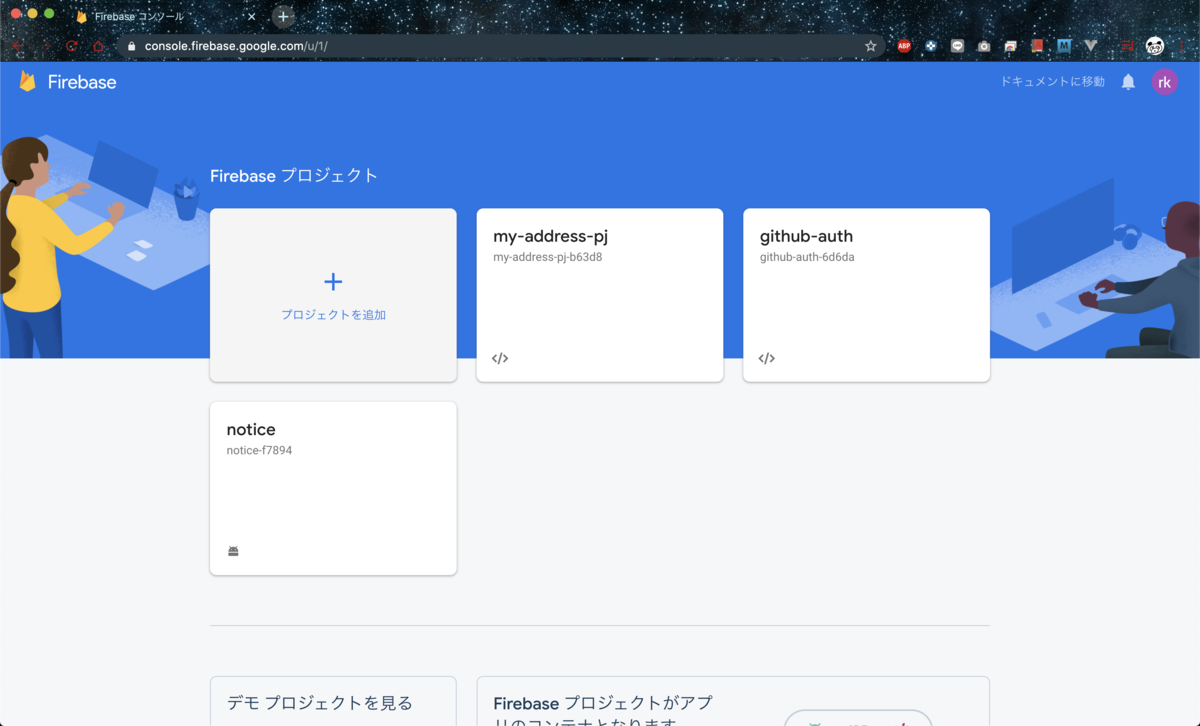Open the blue circular extension icon
Image resolution: width=1200 pixels, height=726 pixels.
coord(931,46)
